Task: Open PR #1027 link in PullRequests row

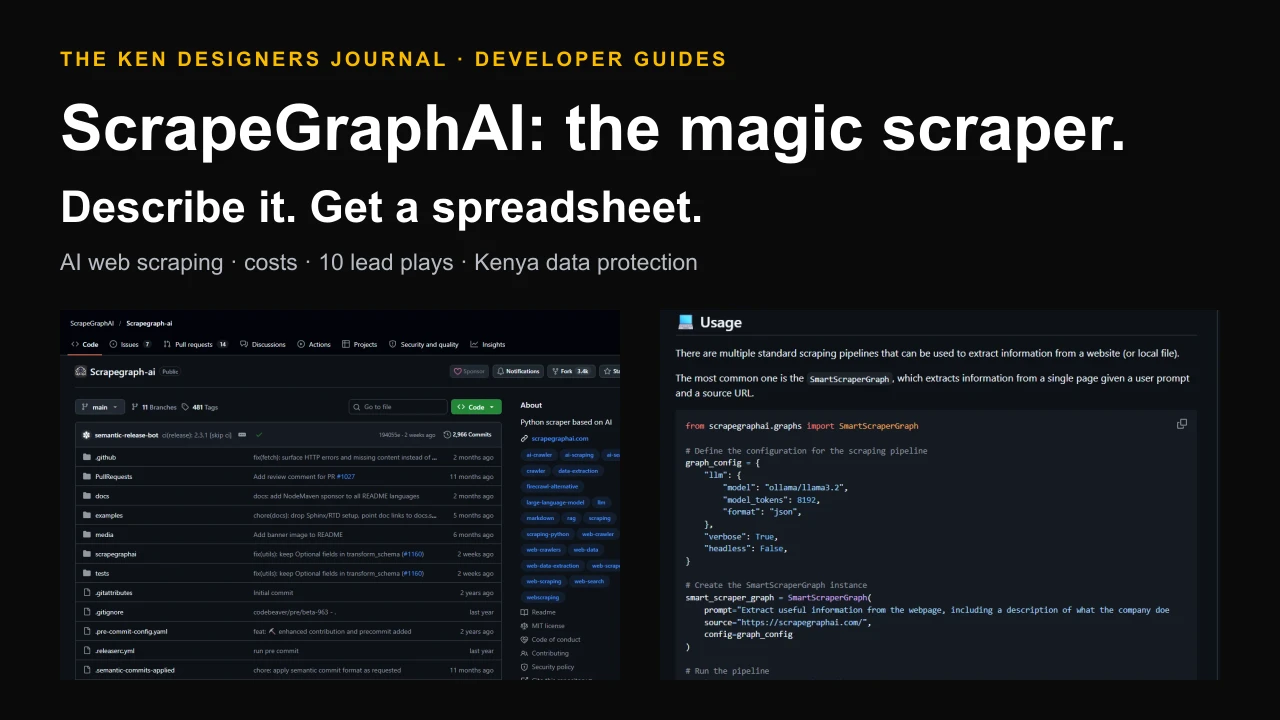Action: coord(346,477)
